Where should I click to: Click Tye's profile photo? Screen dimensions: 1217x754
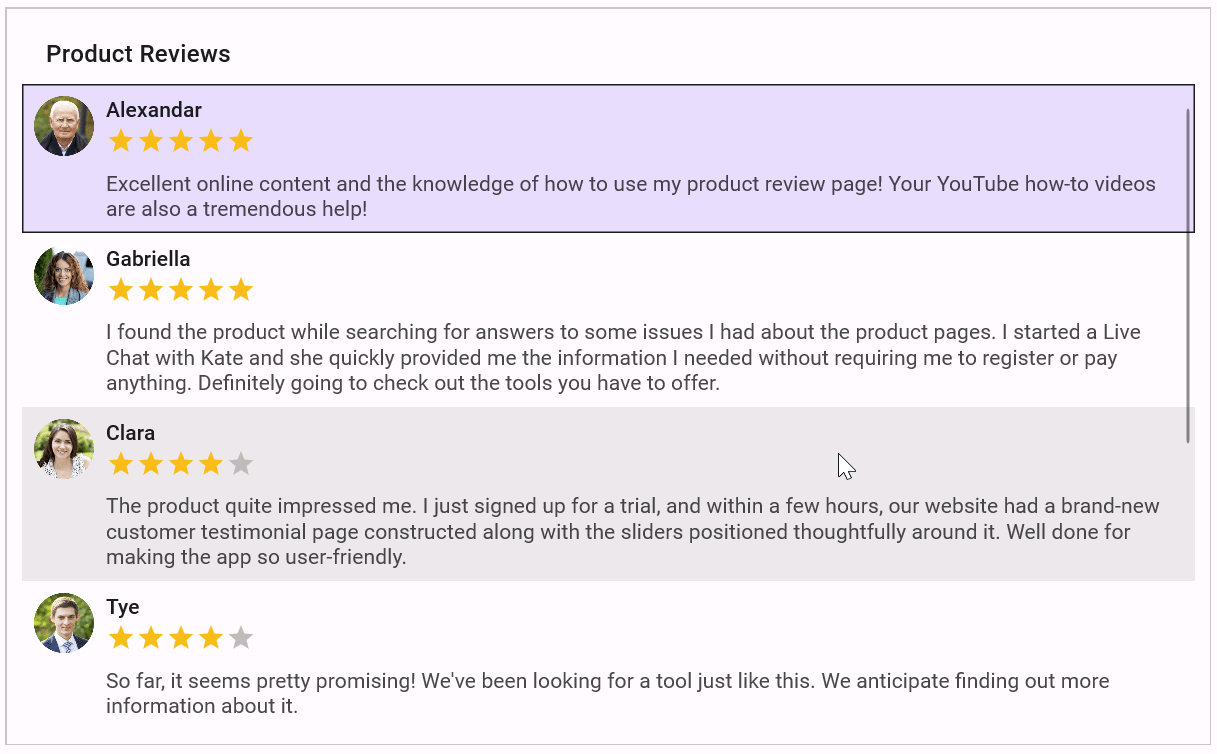pyautogui.click(x=64, y=623)
